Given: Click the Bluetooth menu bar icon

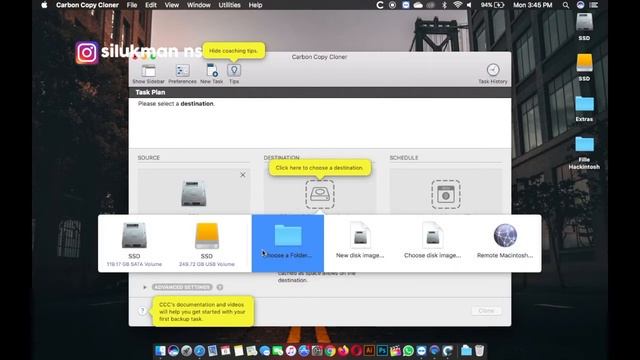Looking at the screenshot, I should 444,5.
